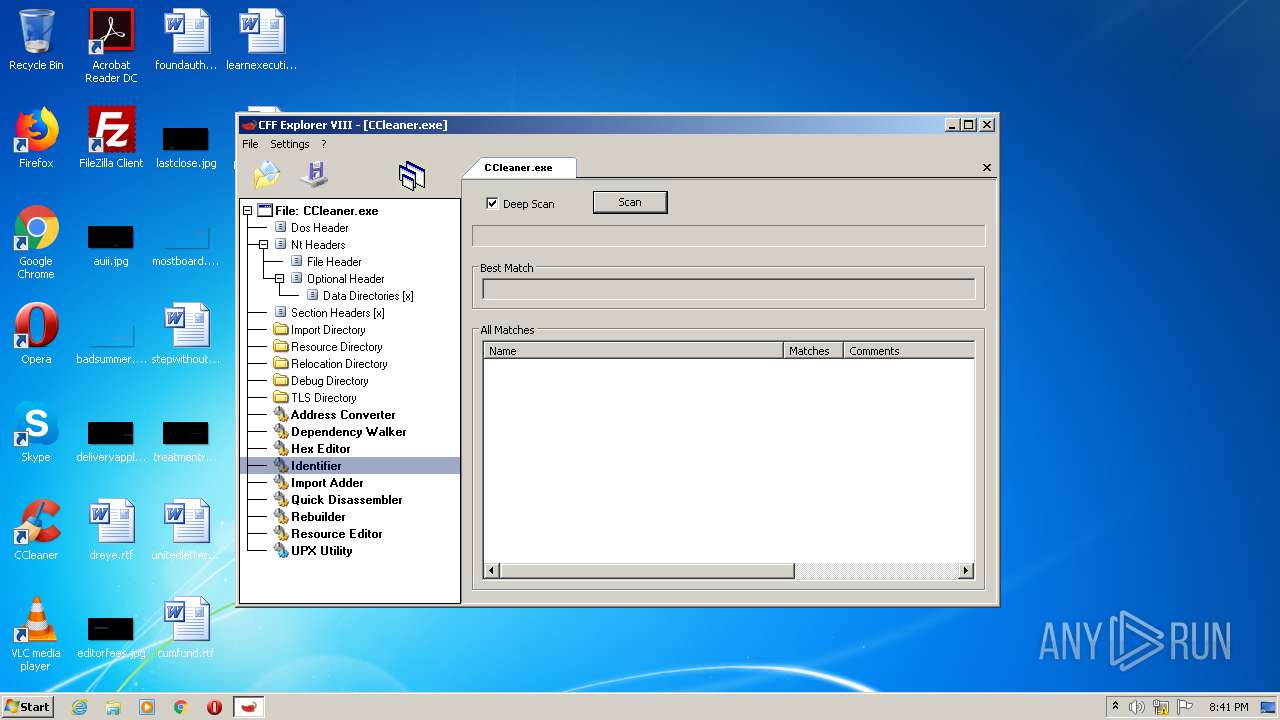Select the cumfund.rtf desktop file
The width and height of the screenshot is (1280, 720).
(x=186, y=628)
